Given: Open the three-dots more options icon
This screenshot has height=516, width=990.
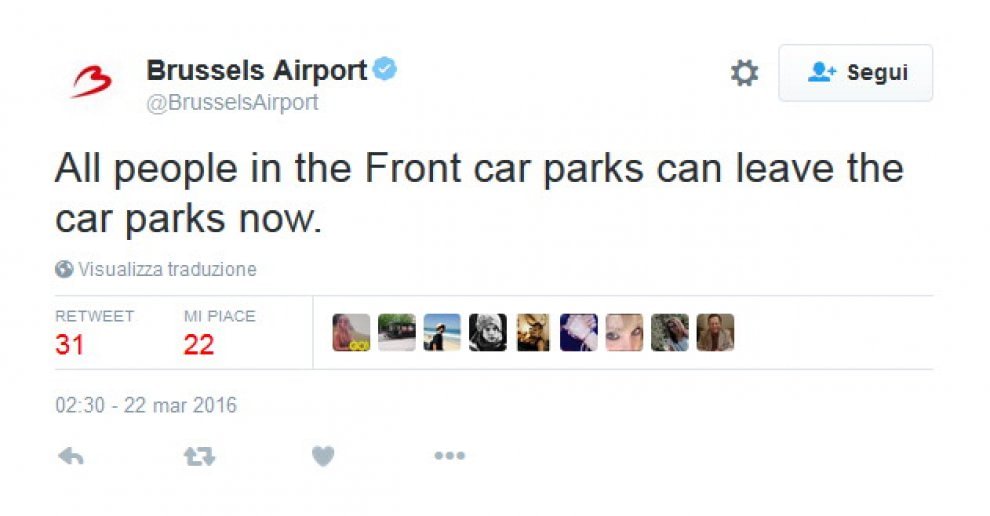Looking at the screenshot, I should (450, 455).
